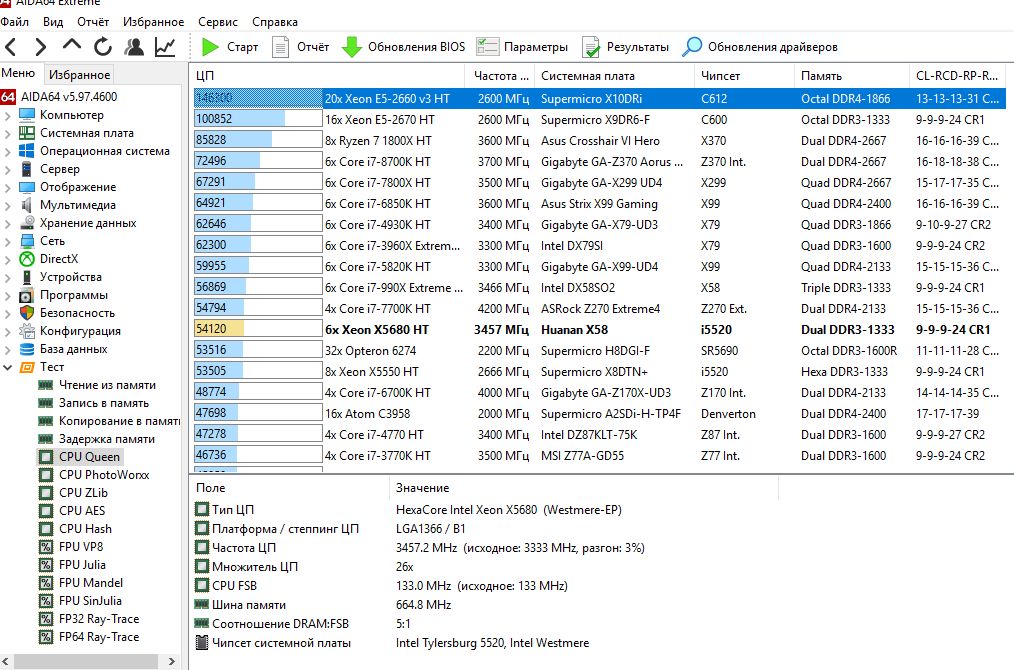Sort by the Чипсет column header

click(x=744, y=76)
